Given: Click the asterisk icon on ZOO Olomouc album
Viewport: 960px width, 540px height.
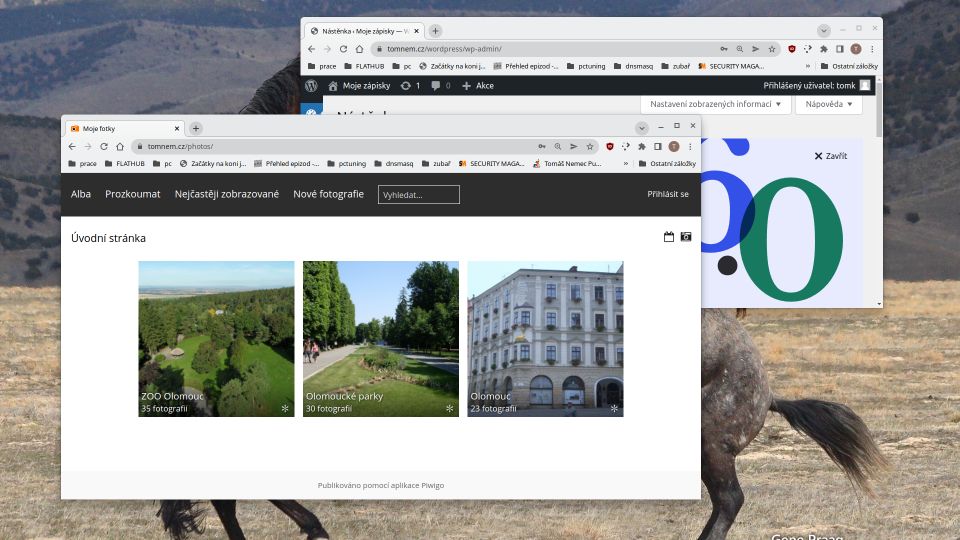Looking at the screenshot, I should pyautogui.click(x=285, y=408).
